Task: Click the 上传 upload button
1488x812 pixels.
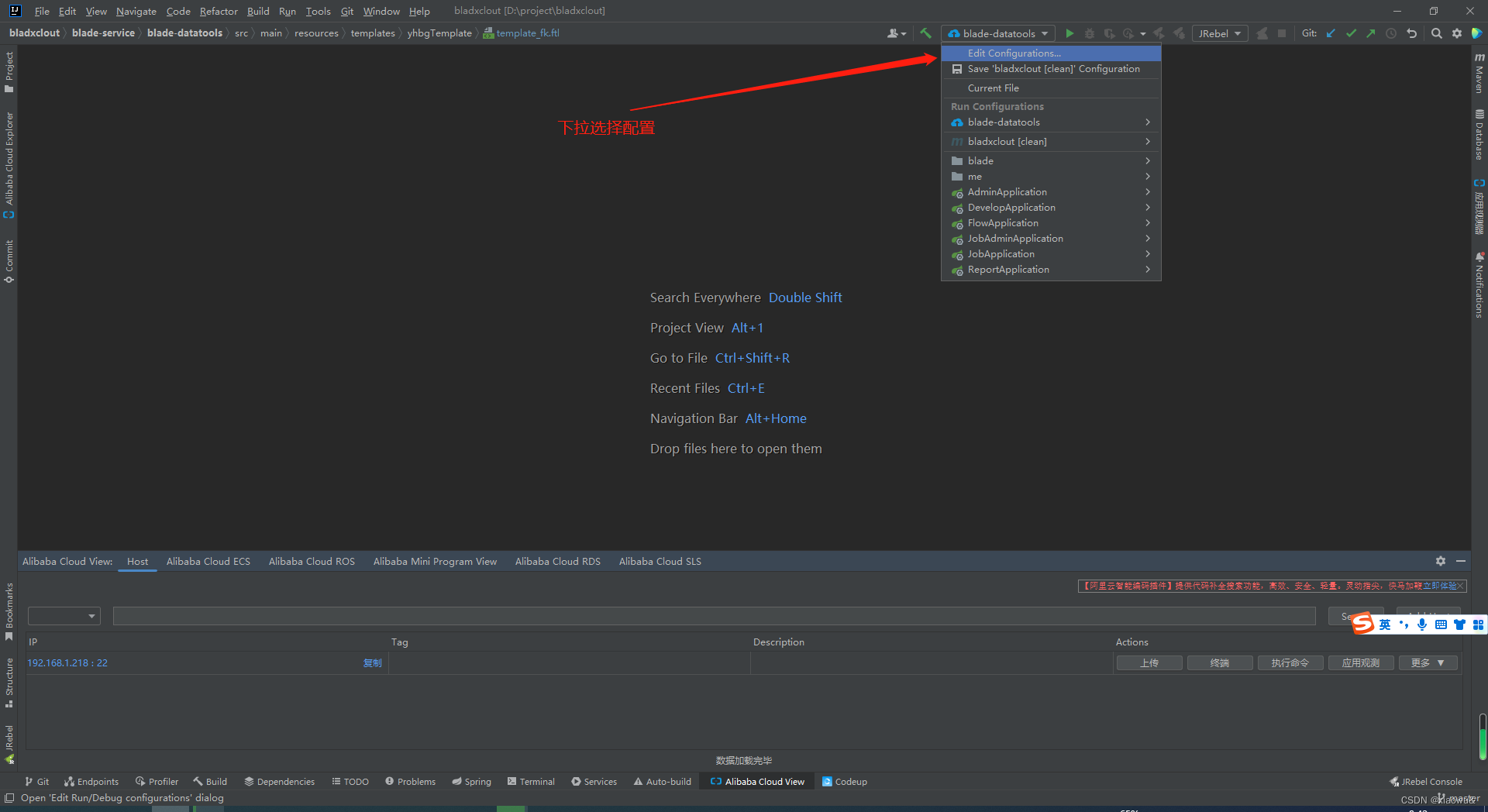Action: (x=1149, y=663)
